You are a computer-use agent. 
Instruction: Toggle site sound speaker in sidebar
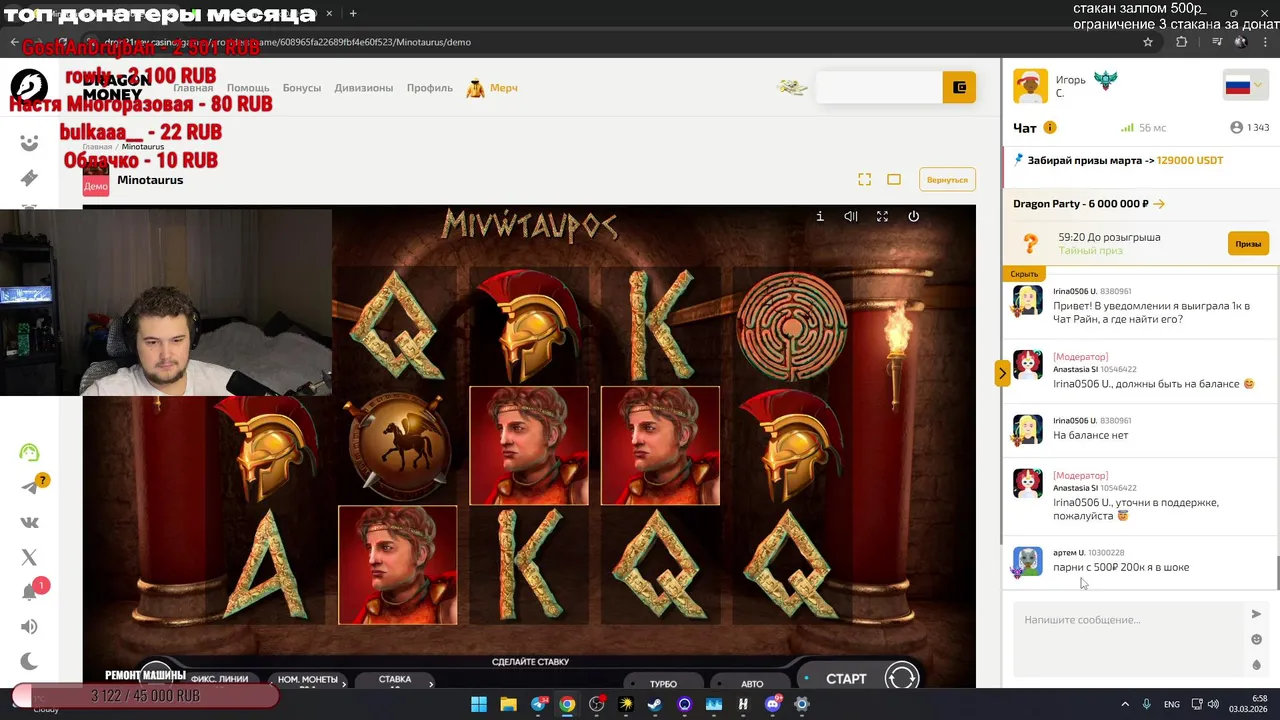pos(29,627)
